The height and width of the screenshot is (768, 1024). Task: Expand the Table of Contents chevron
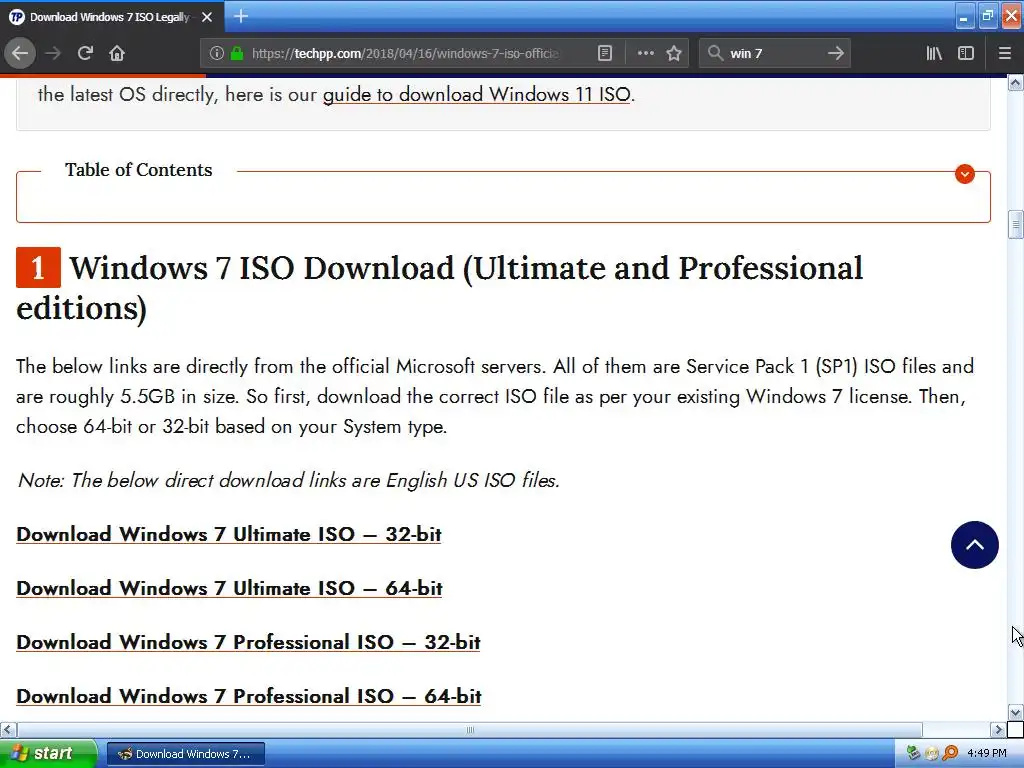(965, 174)
